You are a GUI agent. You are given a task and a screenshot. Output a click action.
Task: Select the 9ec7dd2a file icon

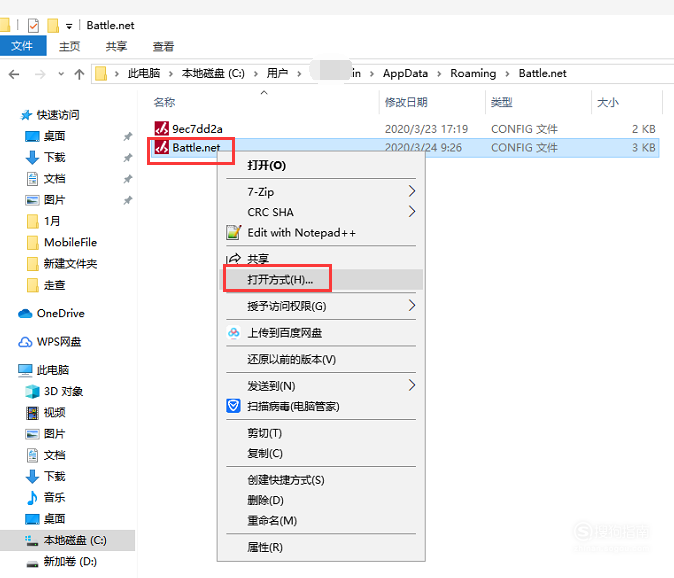162,128
